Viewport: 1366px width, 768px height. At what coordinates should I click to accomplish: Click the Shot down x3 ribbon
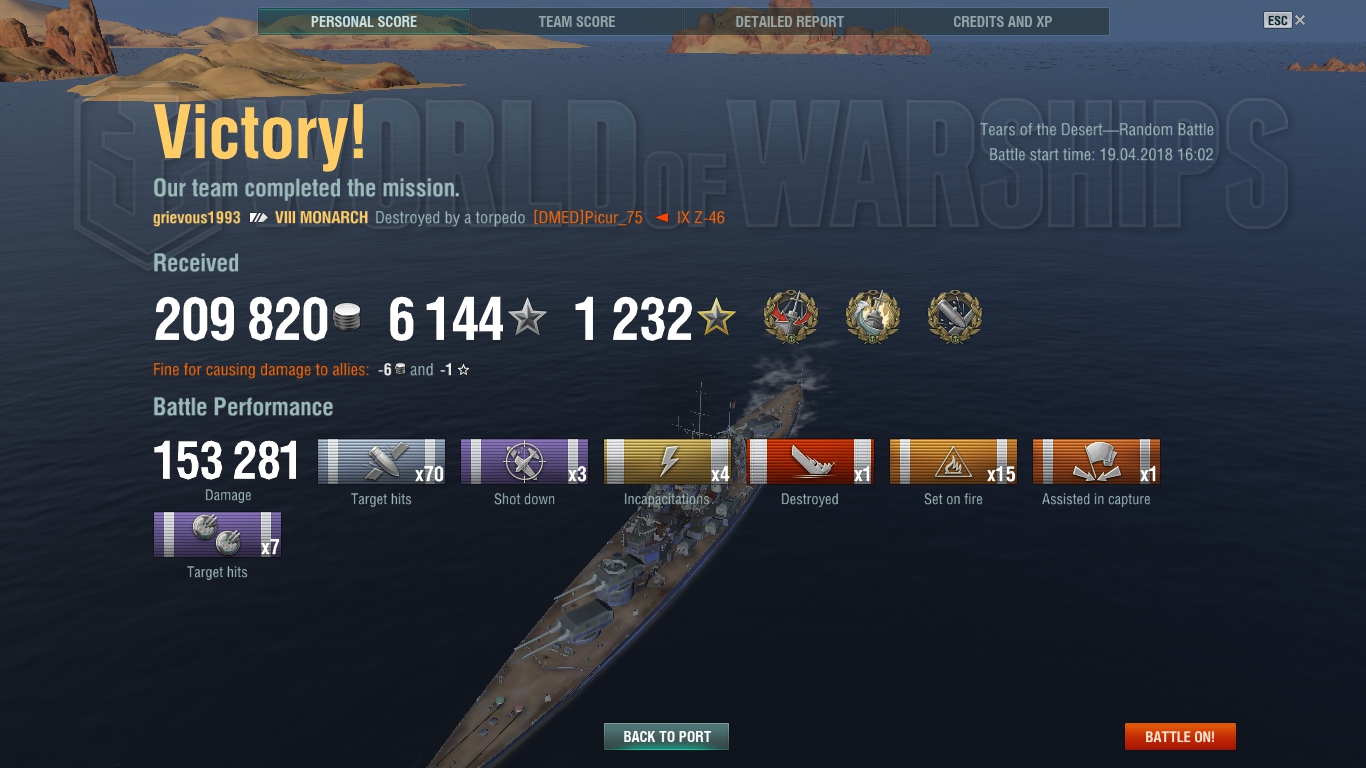pos(524,462)
